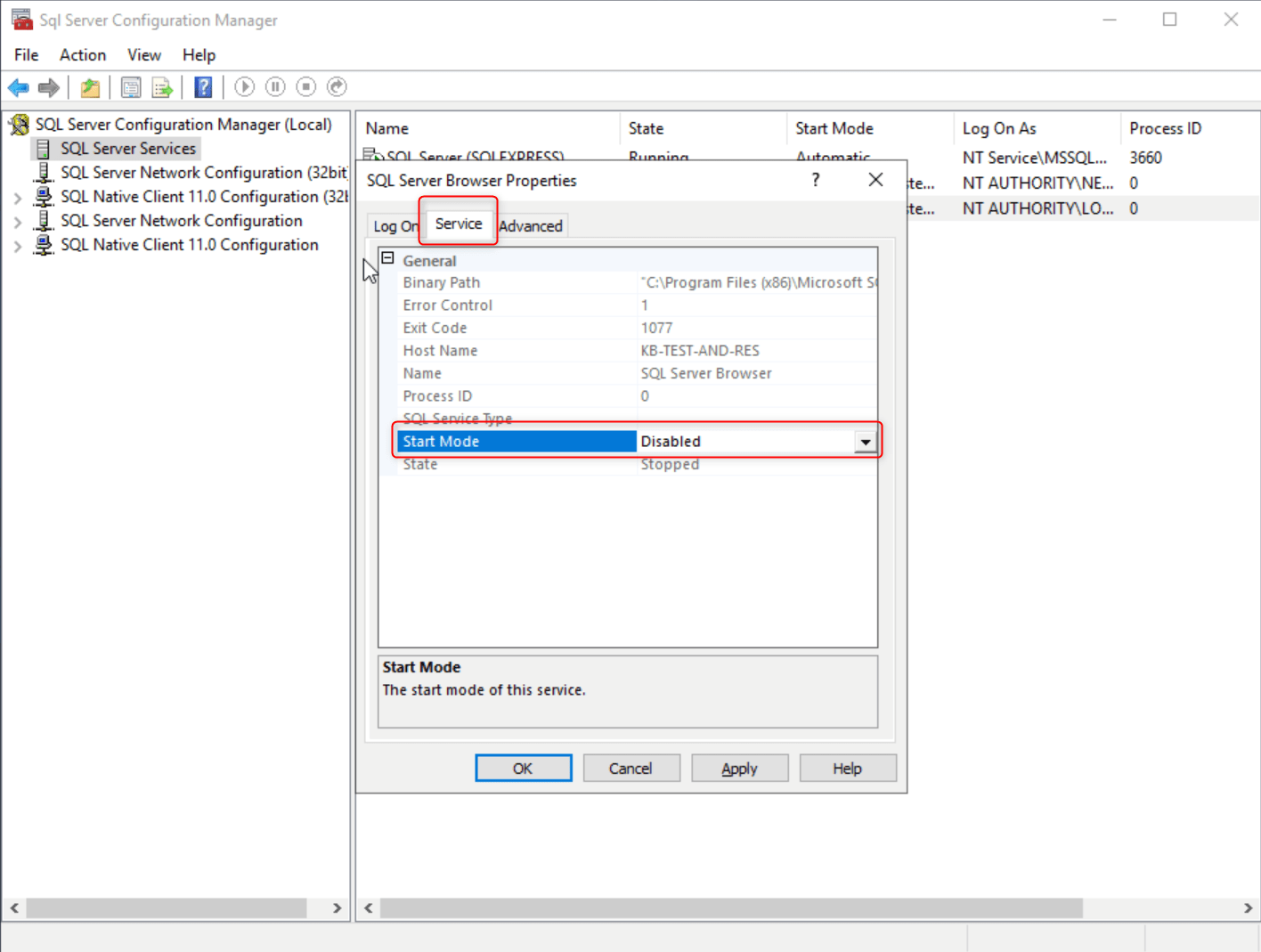Open the Action menu

82,54
